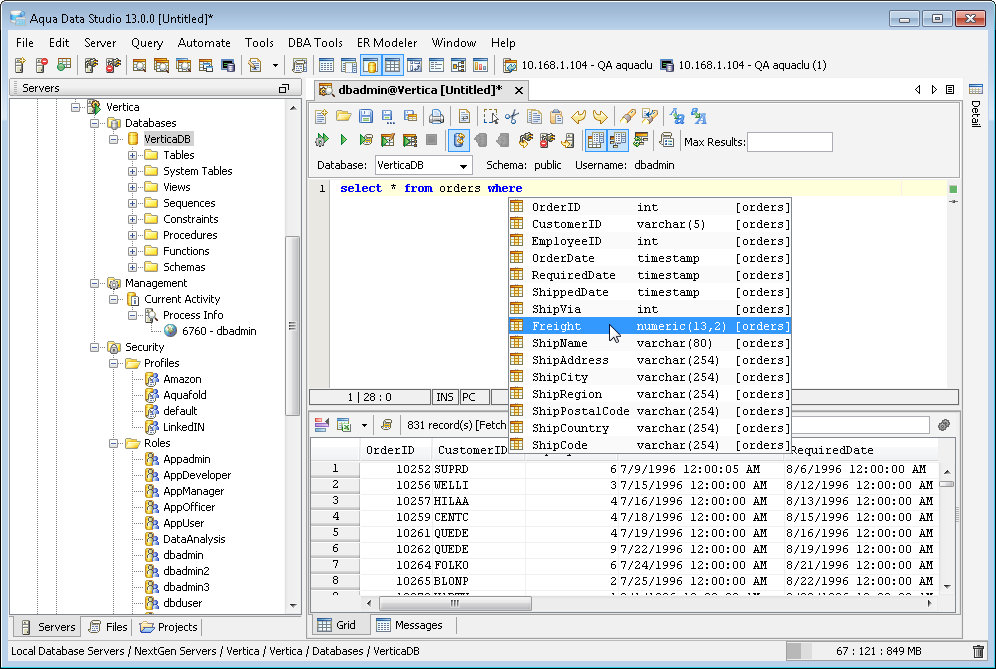Image resolution: width=996 pixels, height=669 pixels.
Task: Click the Execute All gear-with-arrows icon
Action: pos(321,140)
